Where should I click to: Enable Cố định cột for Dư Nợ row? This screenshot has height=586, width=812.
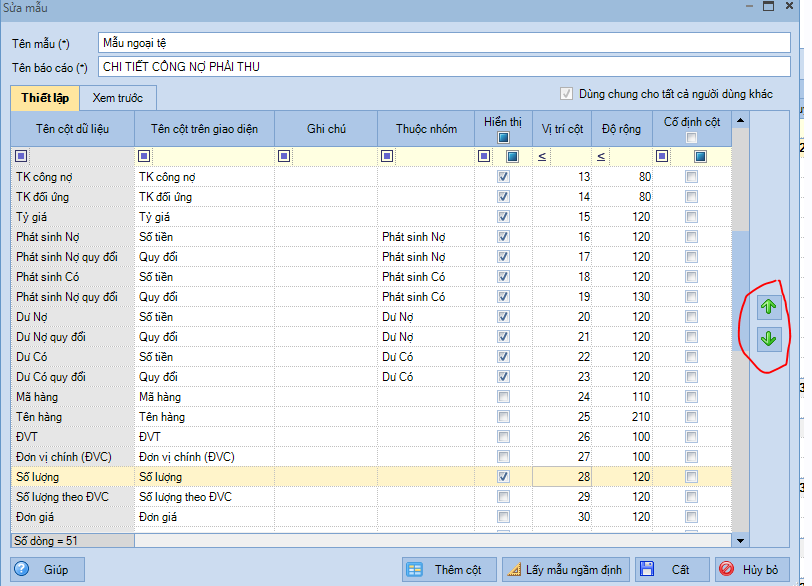(x=691, y=317)
